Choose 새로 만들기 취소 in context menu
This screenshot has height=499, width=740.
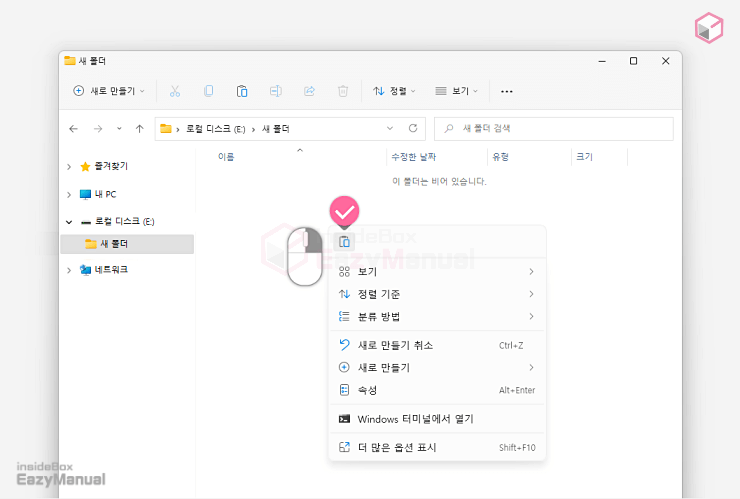pyautogui.click(x=437, y=345)
